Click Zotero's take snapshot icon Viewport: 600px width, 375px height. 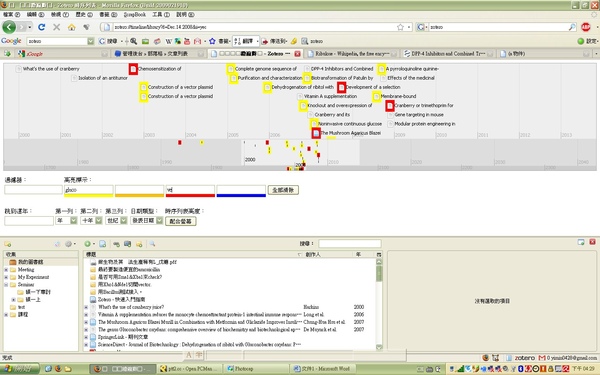click(127, 244)
